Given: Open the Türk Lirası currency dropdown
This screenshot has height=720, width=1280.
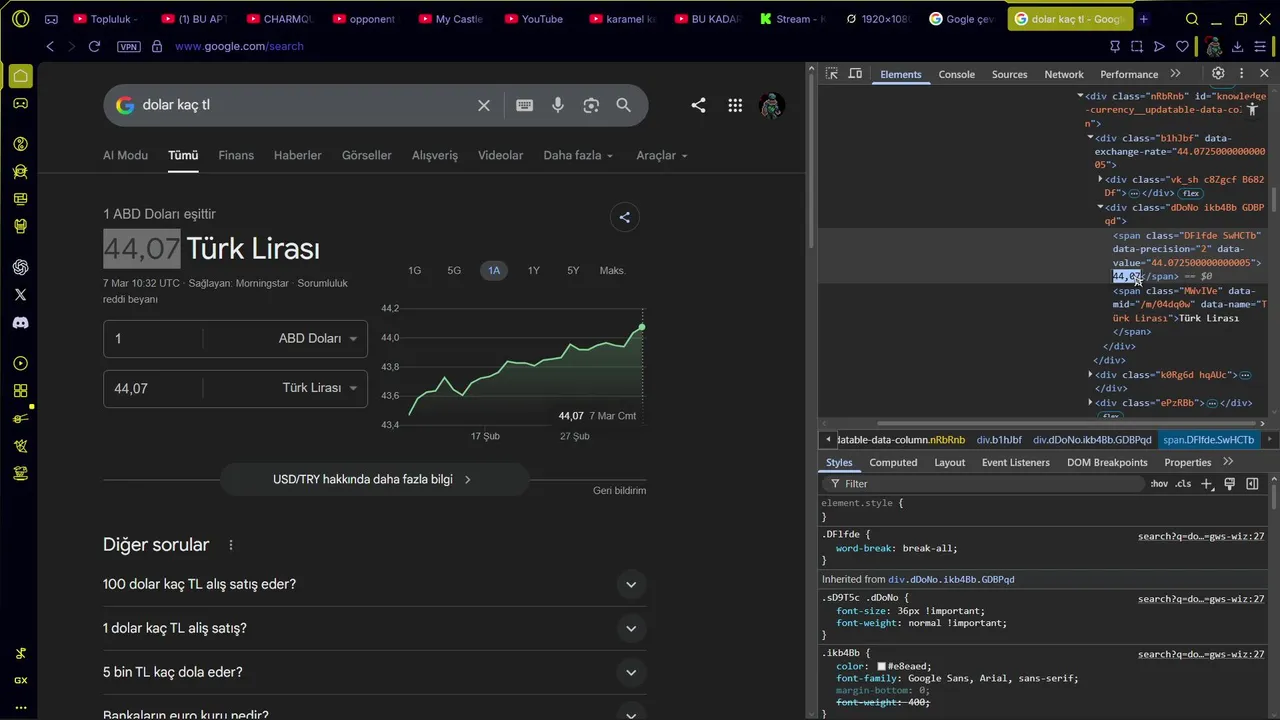Looking at the screenshot, I should [320, 388].
